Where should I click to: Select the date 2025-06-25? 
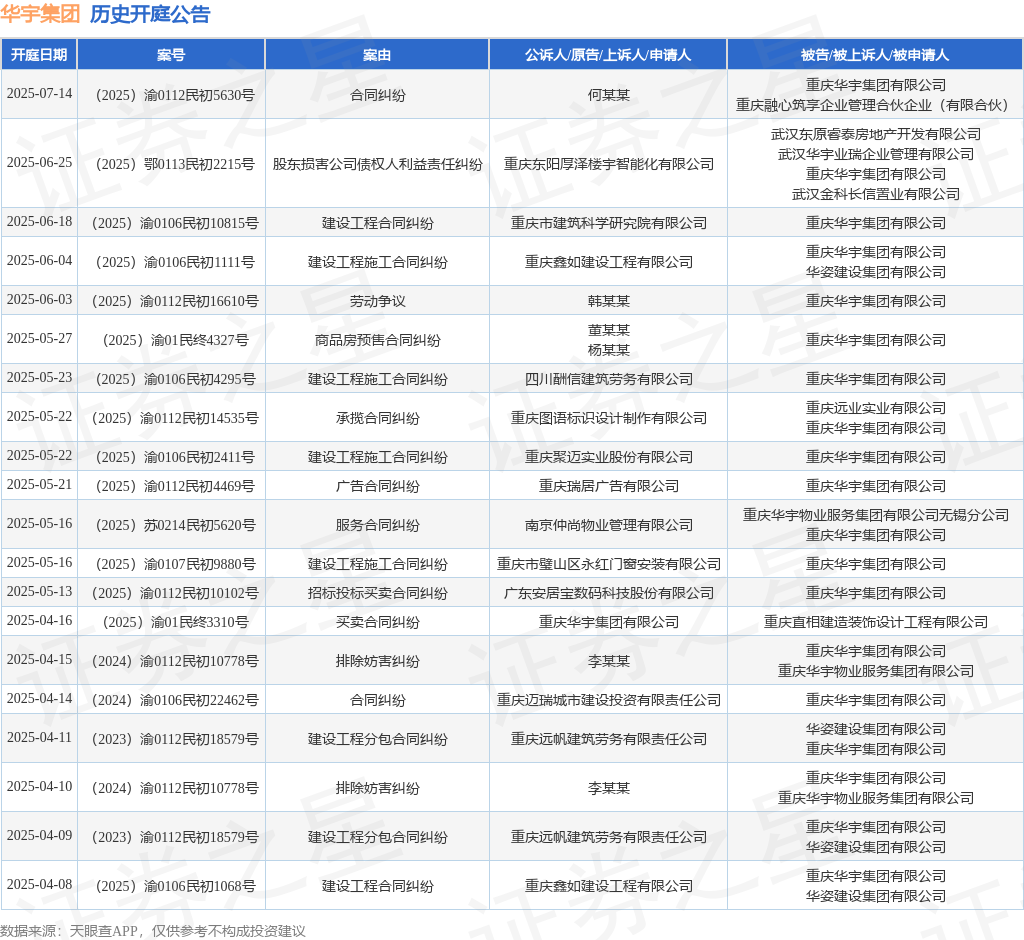[x=39, y=163]
